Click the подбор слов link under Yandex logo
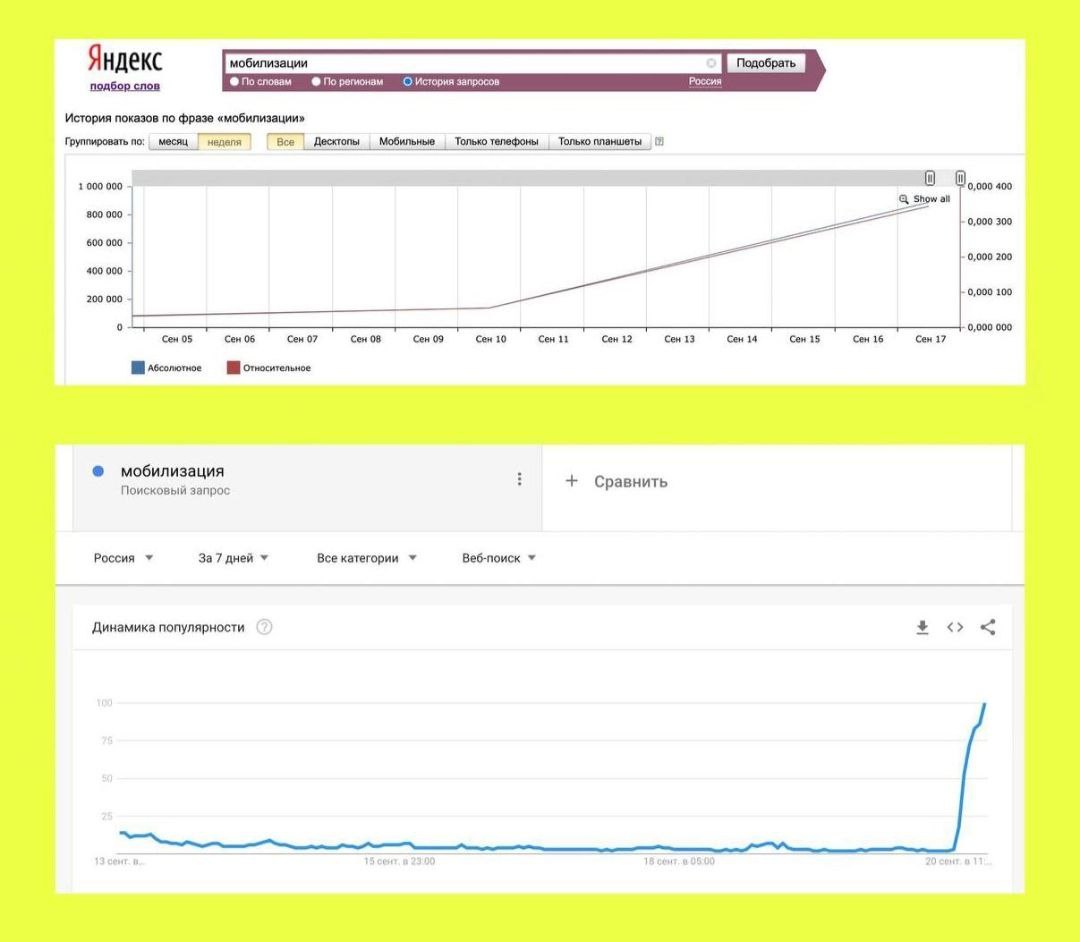This screenshot has height=942, width=1080. tap(124, 86)
